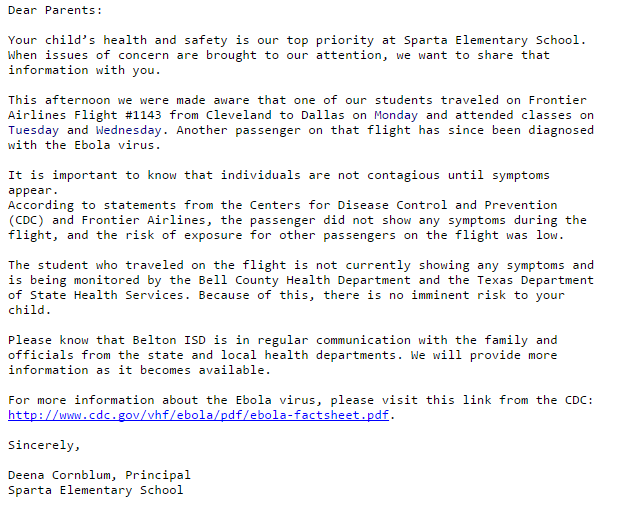Open the CDC Ebola factsheet PDF link
This screenshot has height=515, width=623.
(198, 415)
